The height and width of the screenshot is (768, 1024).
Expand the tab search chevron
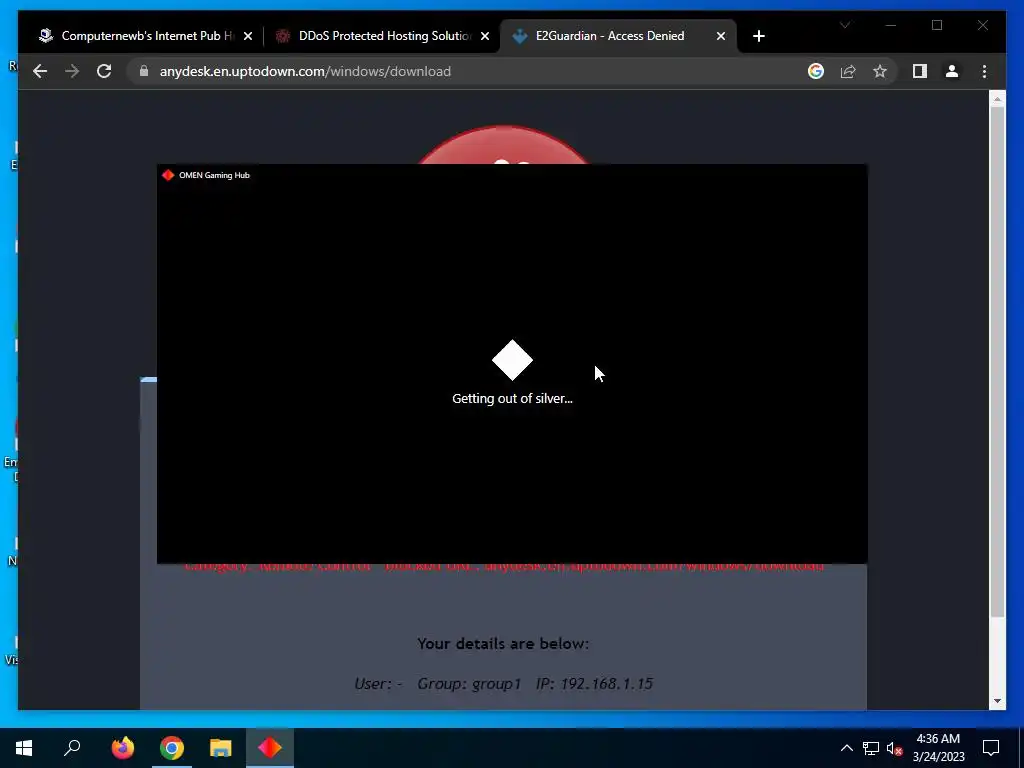(845, 25)
